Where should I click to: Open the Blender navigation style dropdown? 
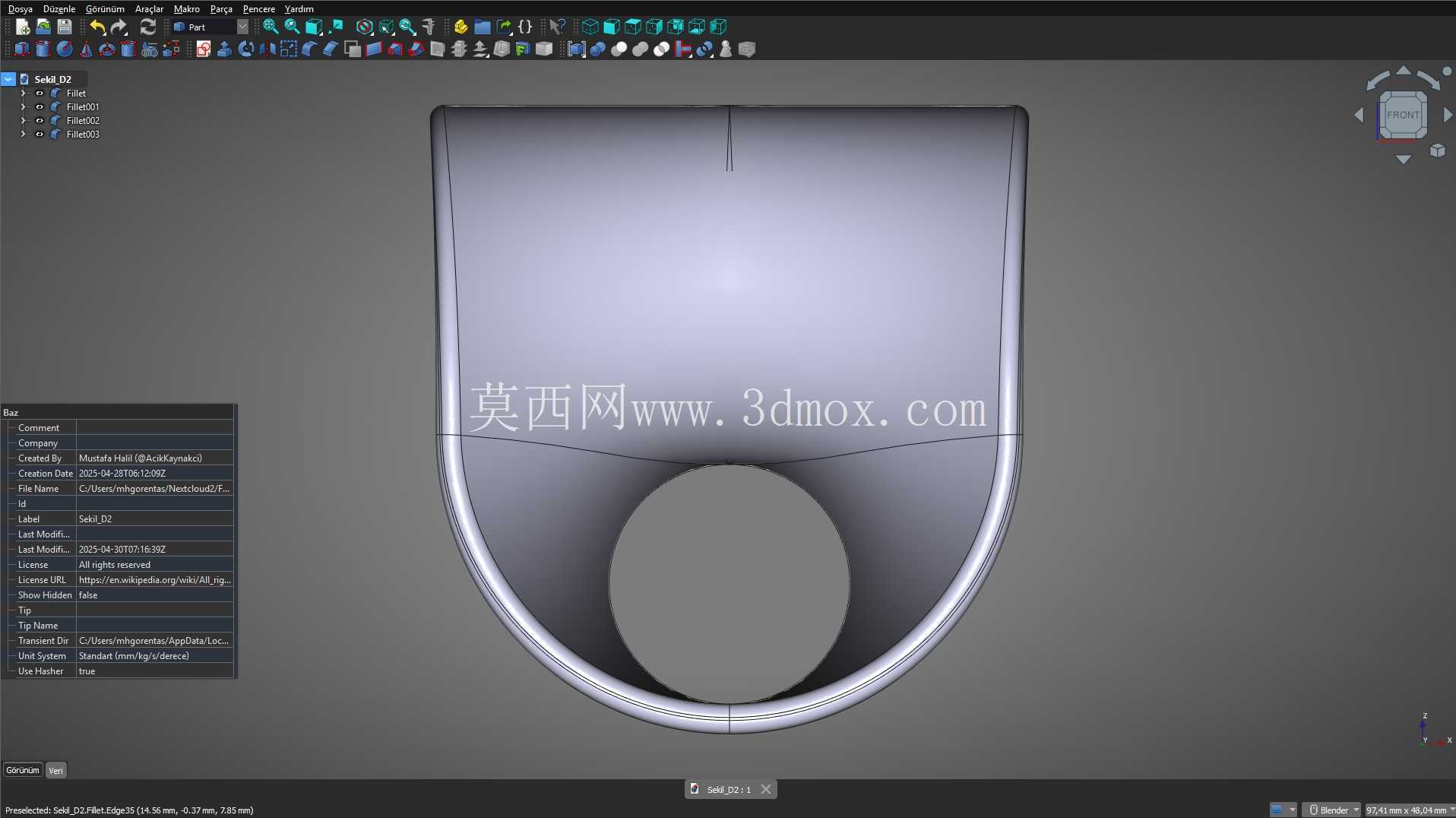1331,810
